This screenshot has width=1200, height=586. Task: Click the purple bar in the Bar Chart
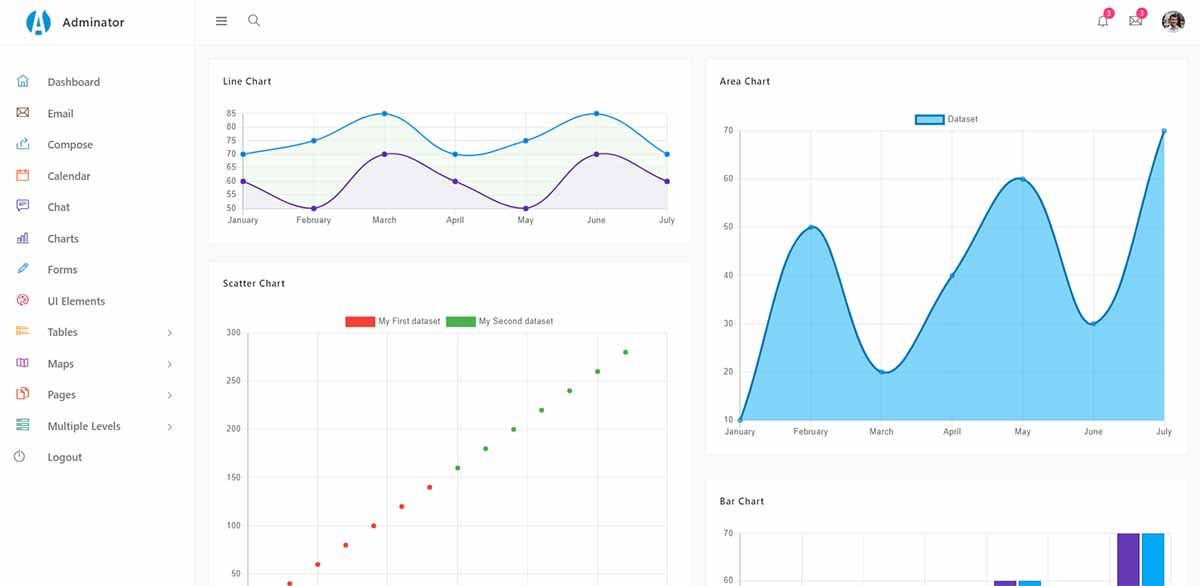(x=1126, y=560)
